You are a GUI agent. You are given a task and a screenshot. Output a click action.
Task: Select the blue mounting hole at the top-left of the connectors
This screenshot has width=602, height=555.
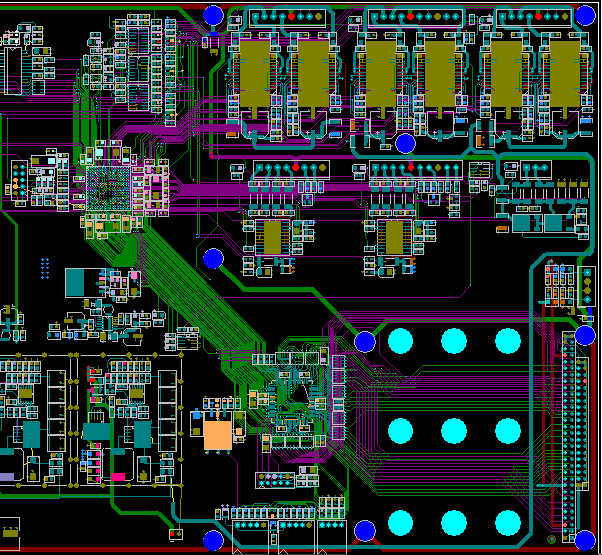pyautogui.click(x=213, y=15)
